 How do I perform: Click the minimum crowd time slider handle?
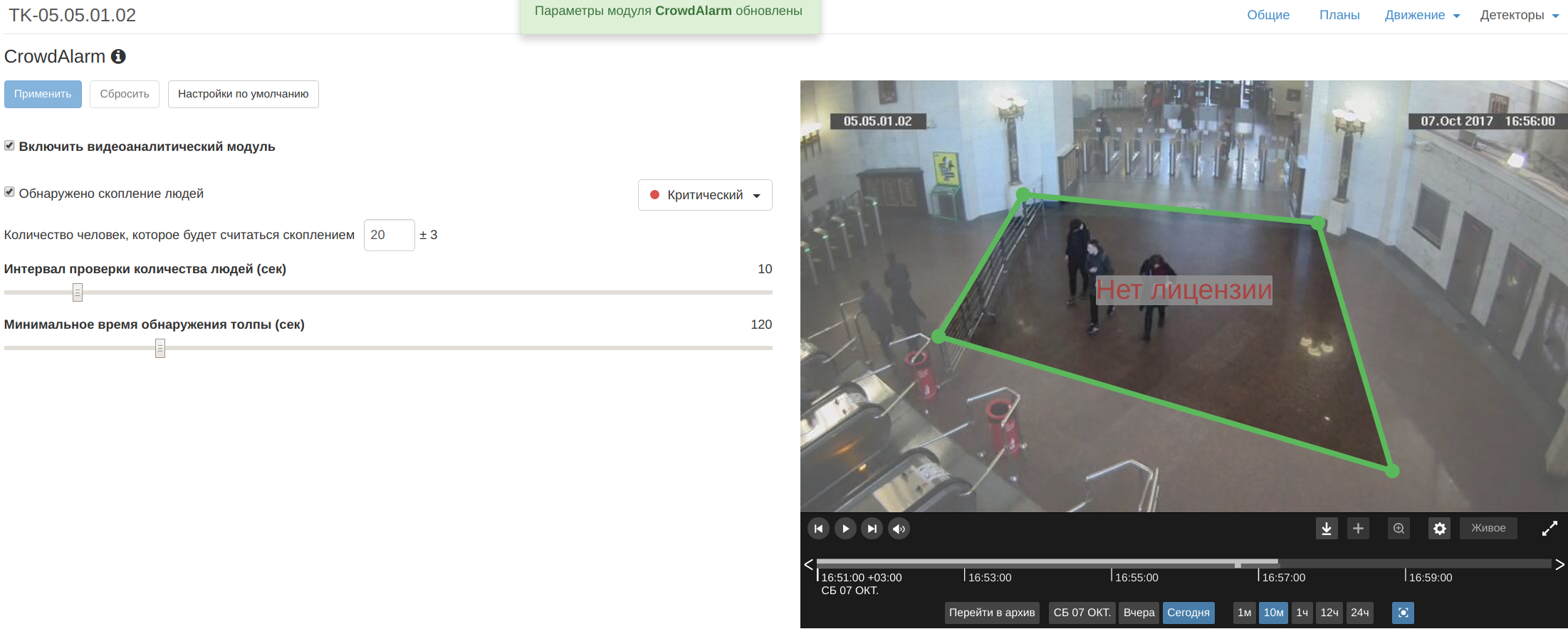(160, 348)
